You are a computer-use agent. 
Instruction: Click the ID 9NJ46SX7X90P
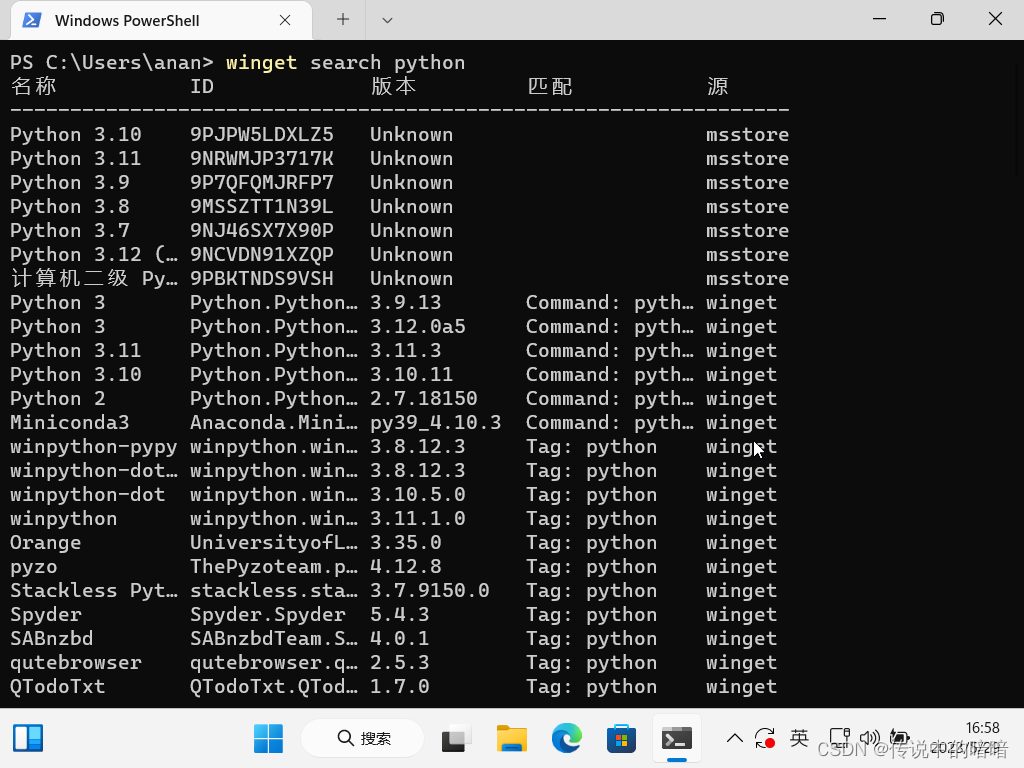click(x=261, y=231)
